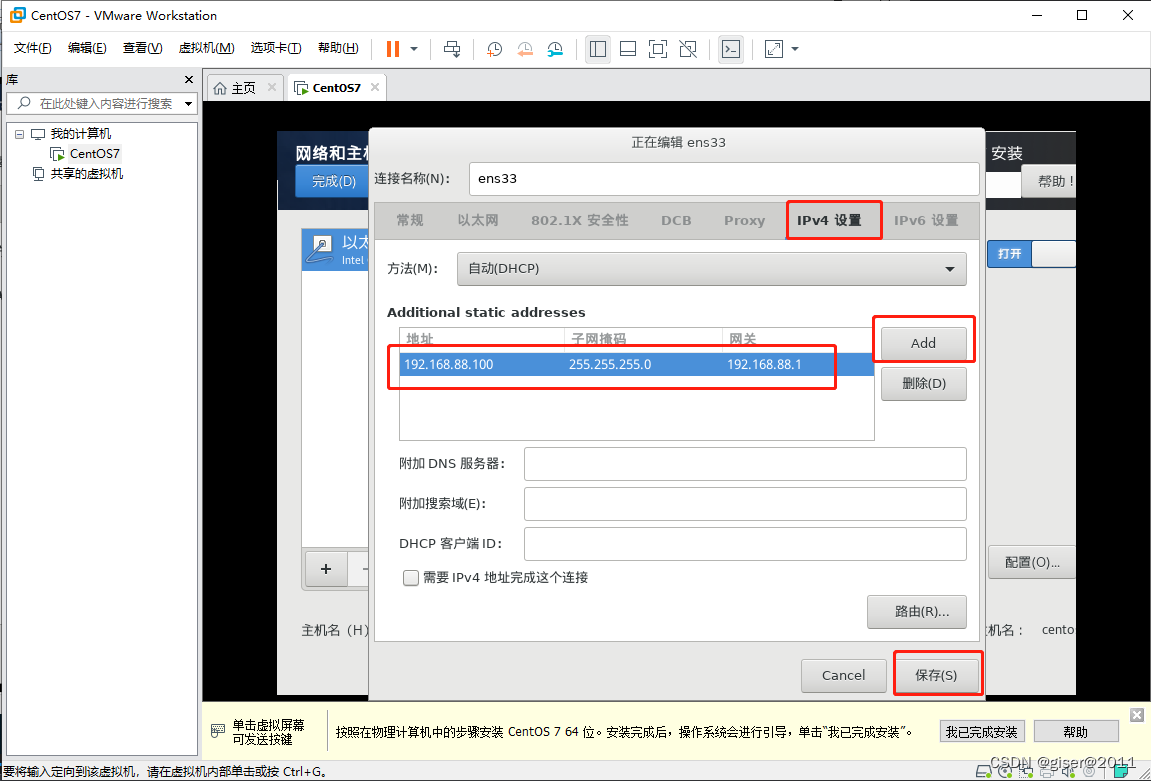The width and height of the screenshot is (1151, 781).
Task: Switch to the IPv4 设置 tab
Action: tap(829, 220)
